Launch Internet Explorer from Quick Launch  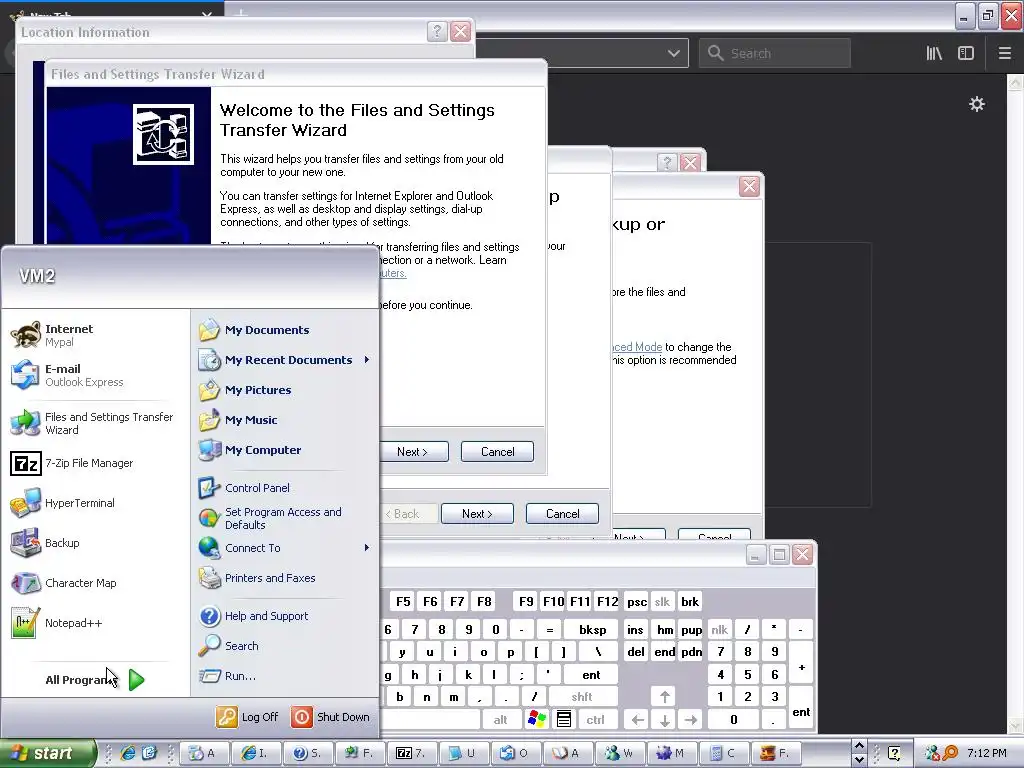coord(128,753)
